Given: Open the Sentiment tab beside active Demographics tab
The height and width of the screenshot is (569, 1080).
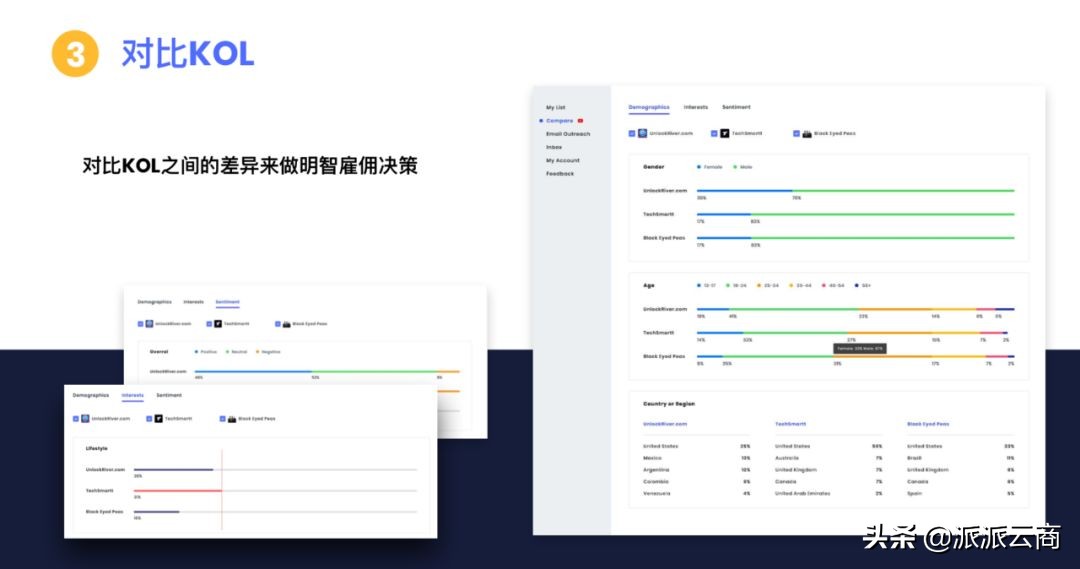Looking at the screenshot, I should [736, 107].
